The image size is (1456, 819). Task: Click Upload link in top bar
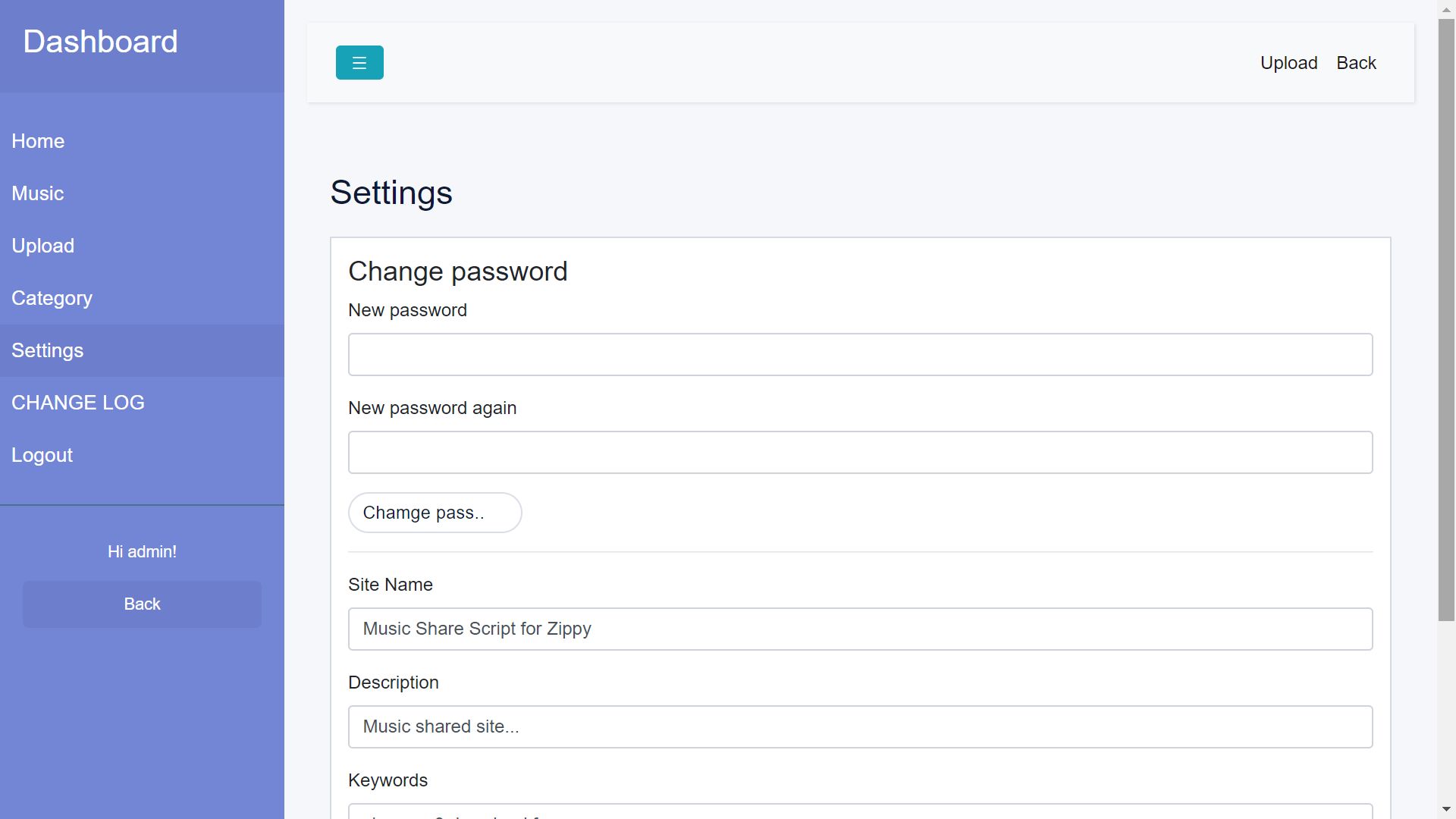tap(1288, 63)
